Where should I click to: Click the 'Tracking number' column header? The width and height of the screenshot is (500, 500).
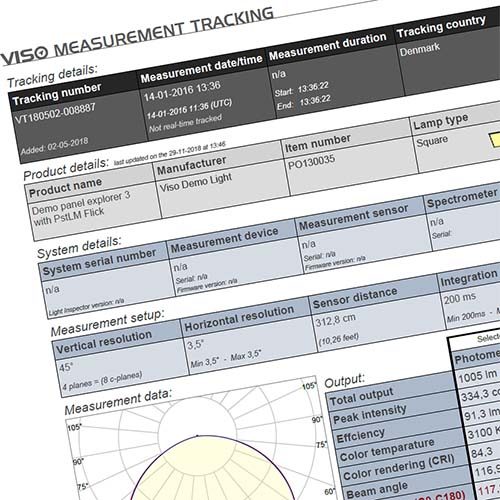coord(57,94)
